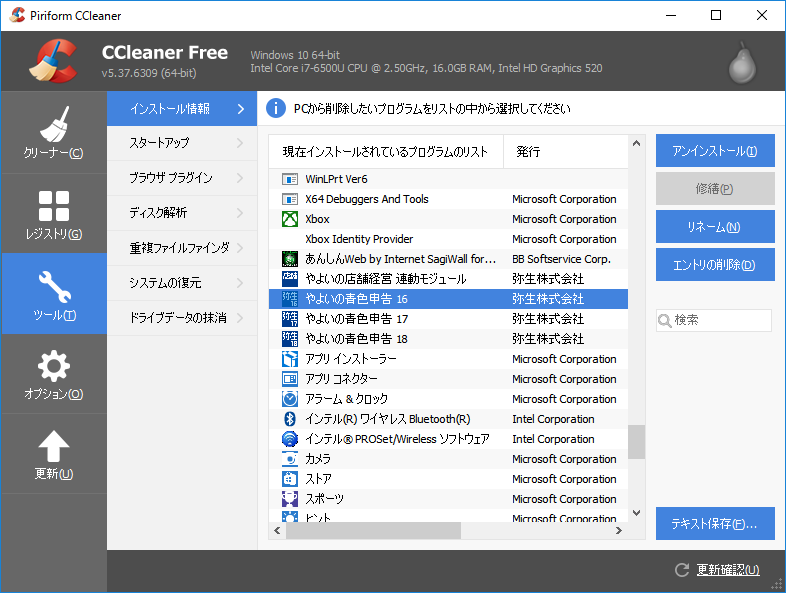Click the アンインストール(I) button

click(715, 150)
